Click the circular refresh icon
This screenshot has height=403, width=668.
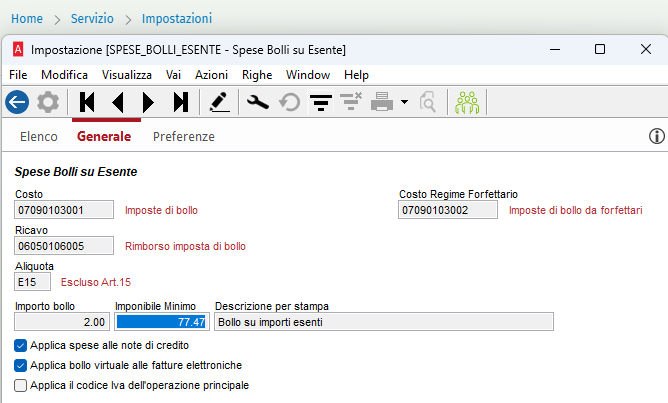289,102
